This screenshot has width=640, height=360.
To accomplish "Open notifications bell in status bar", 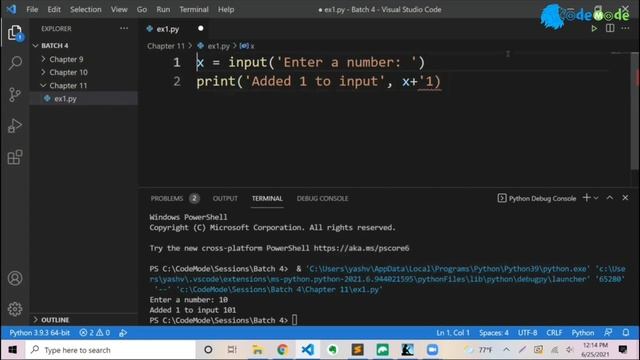I will 626,333.
